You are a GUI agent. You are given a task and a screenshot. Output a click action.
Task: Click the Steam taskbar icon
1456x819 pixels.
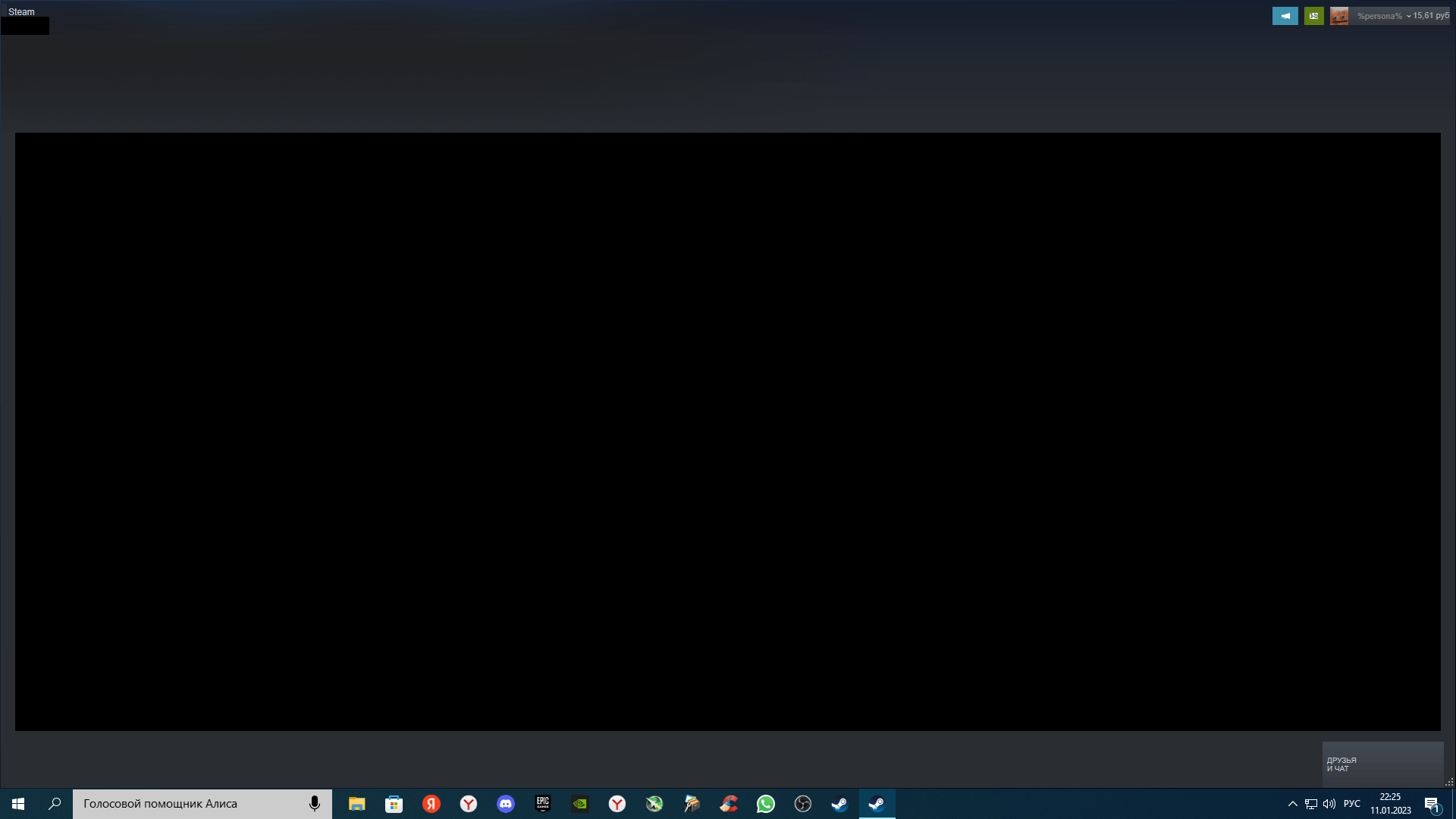(877, 803)
